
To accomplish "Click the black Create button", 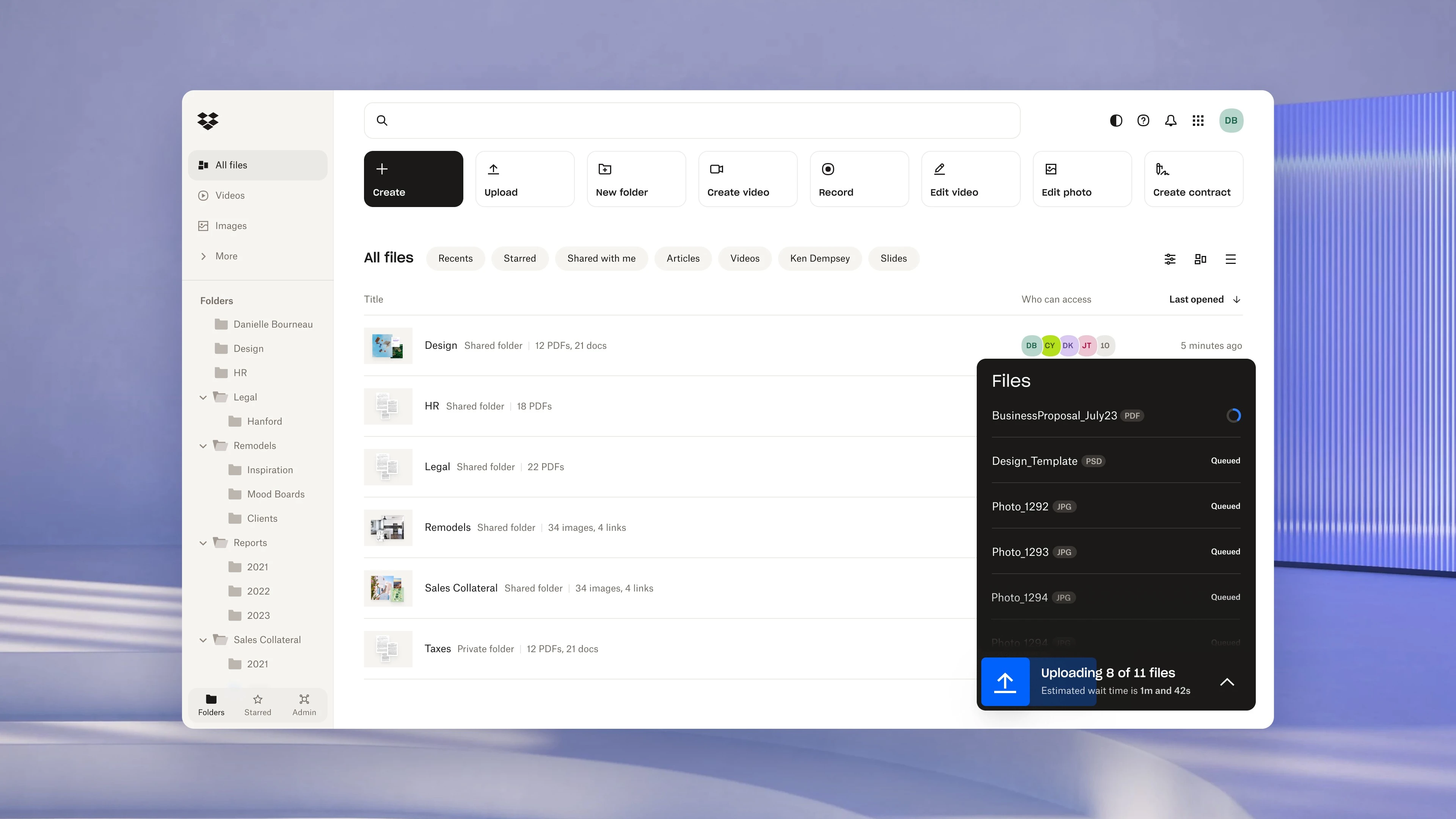I will 413,179.
